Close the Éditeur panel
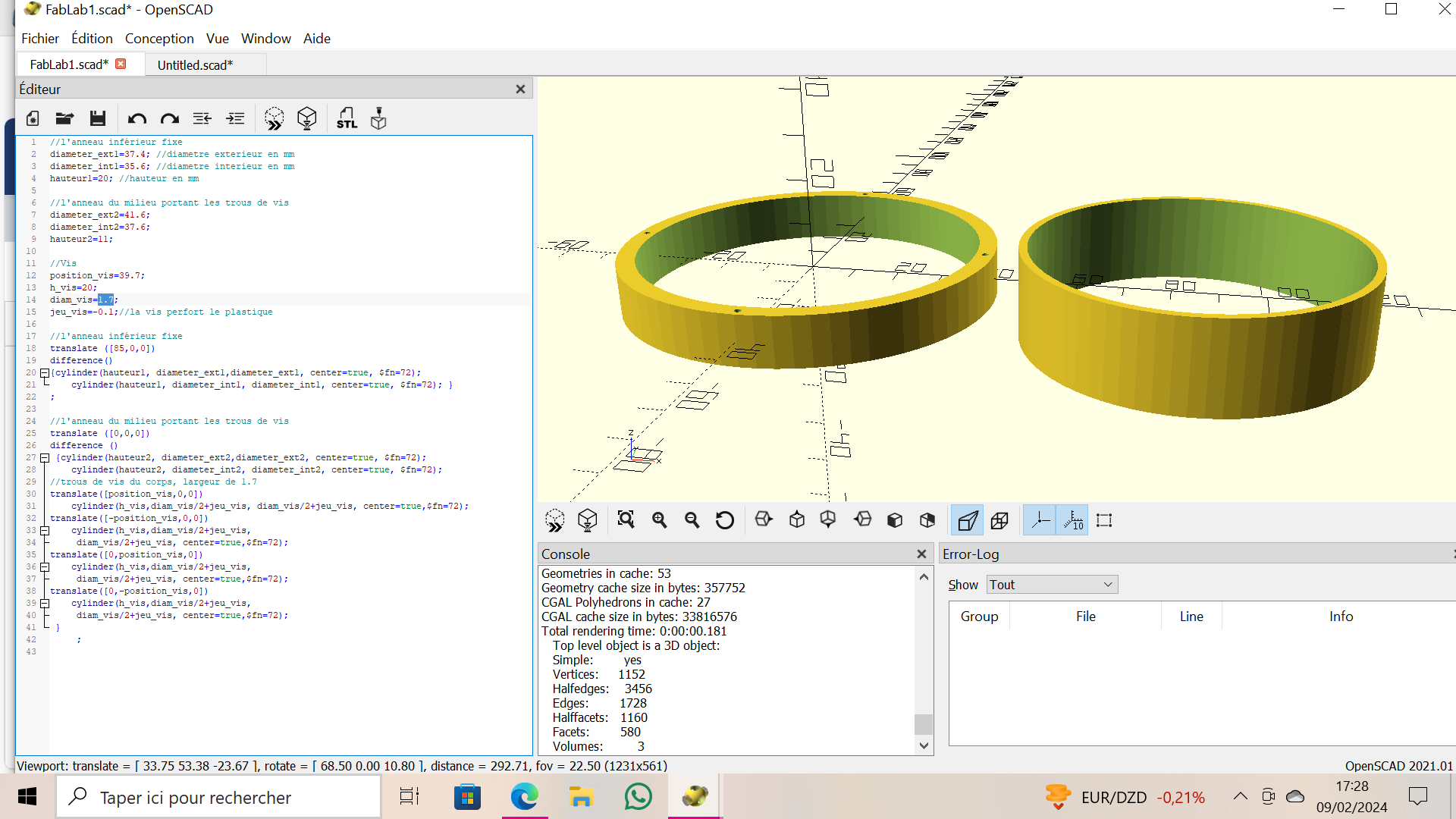This screenshot has width=1456, height=819. tap(520, 89)
